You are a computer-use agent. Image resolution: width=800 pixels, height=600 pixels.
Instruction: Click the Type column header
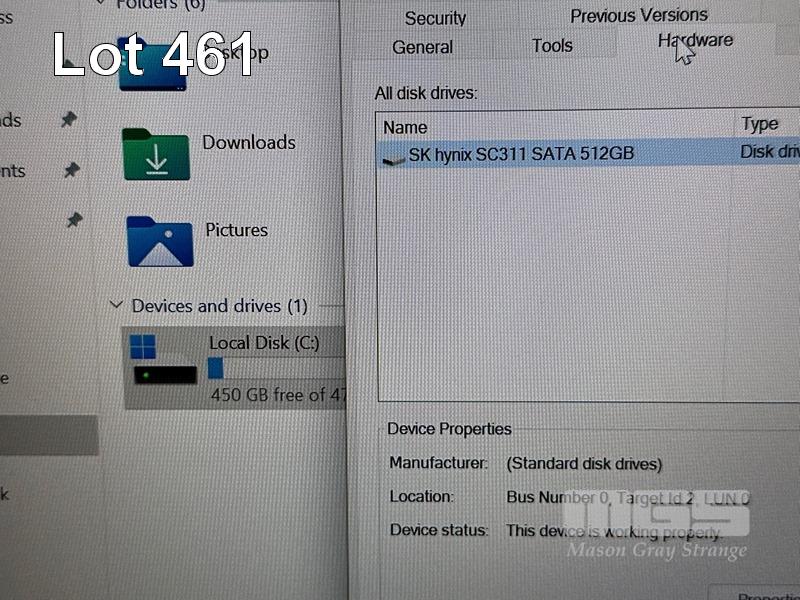coord(760,124)
